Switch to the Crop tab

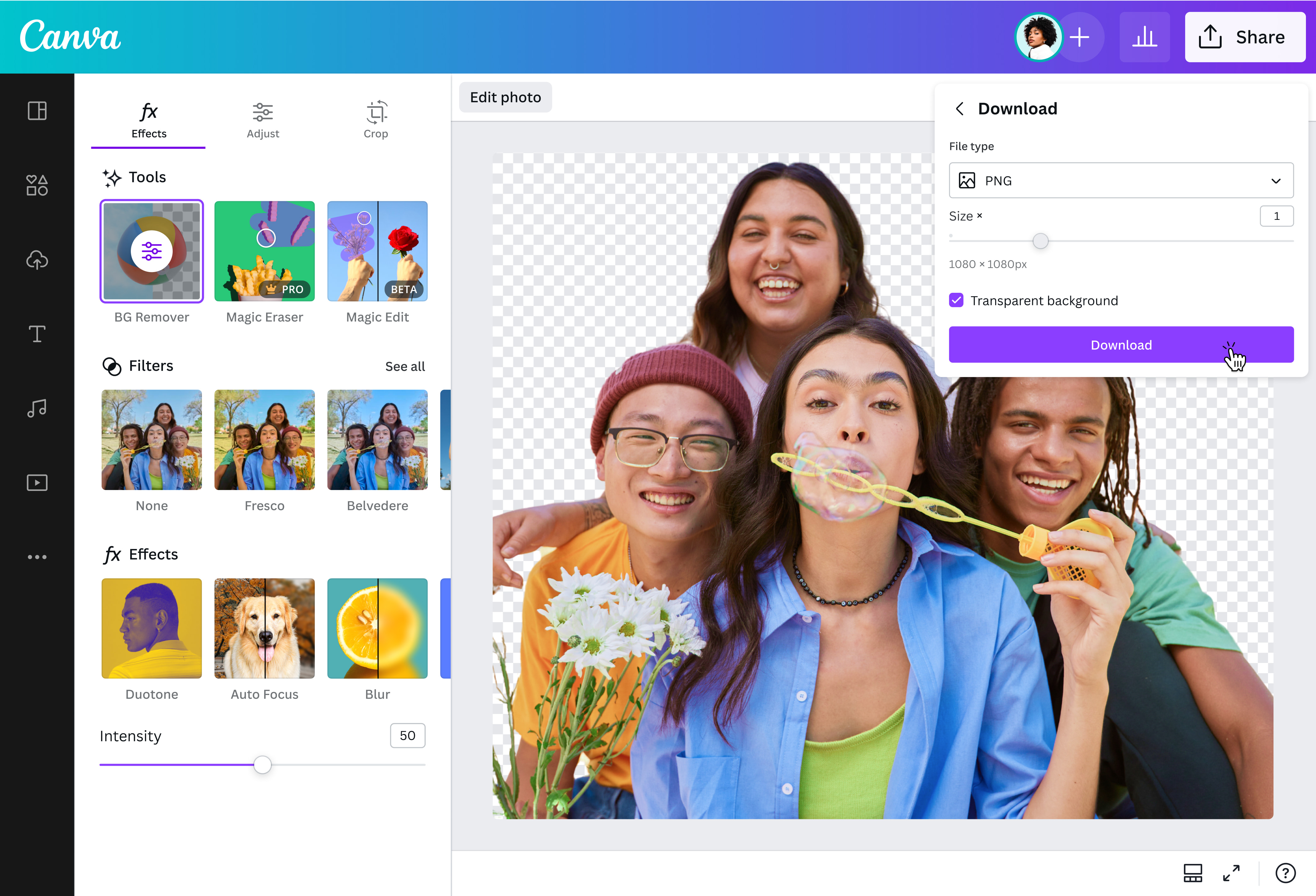point(376,120)
